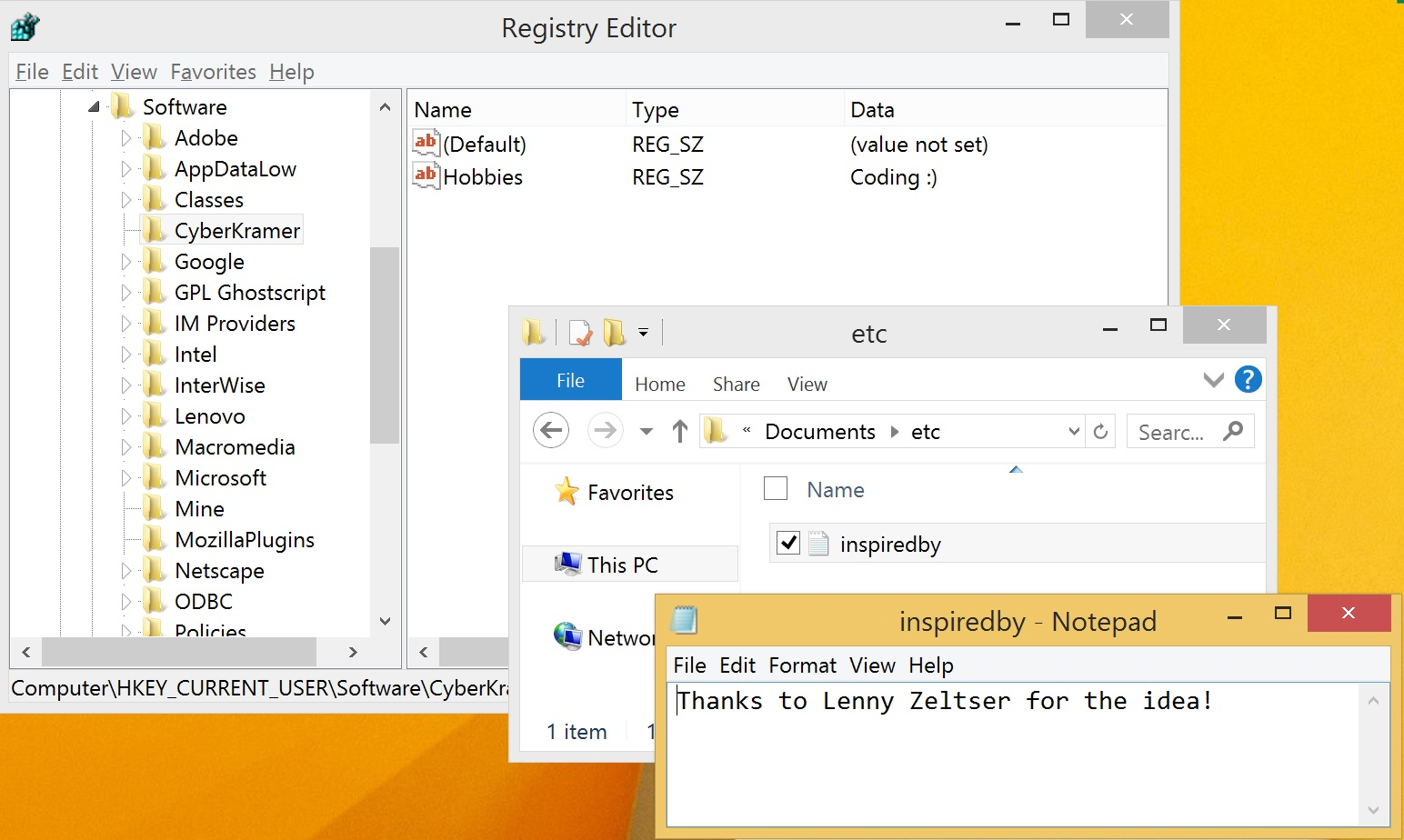Image resolution: width=1404 pixels, height=840 pixels.
Task: Click the Microsoft key folder icon
Action: pyautogui.click(x=155, y=477)
